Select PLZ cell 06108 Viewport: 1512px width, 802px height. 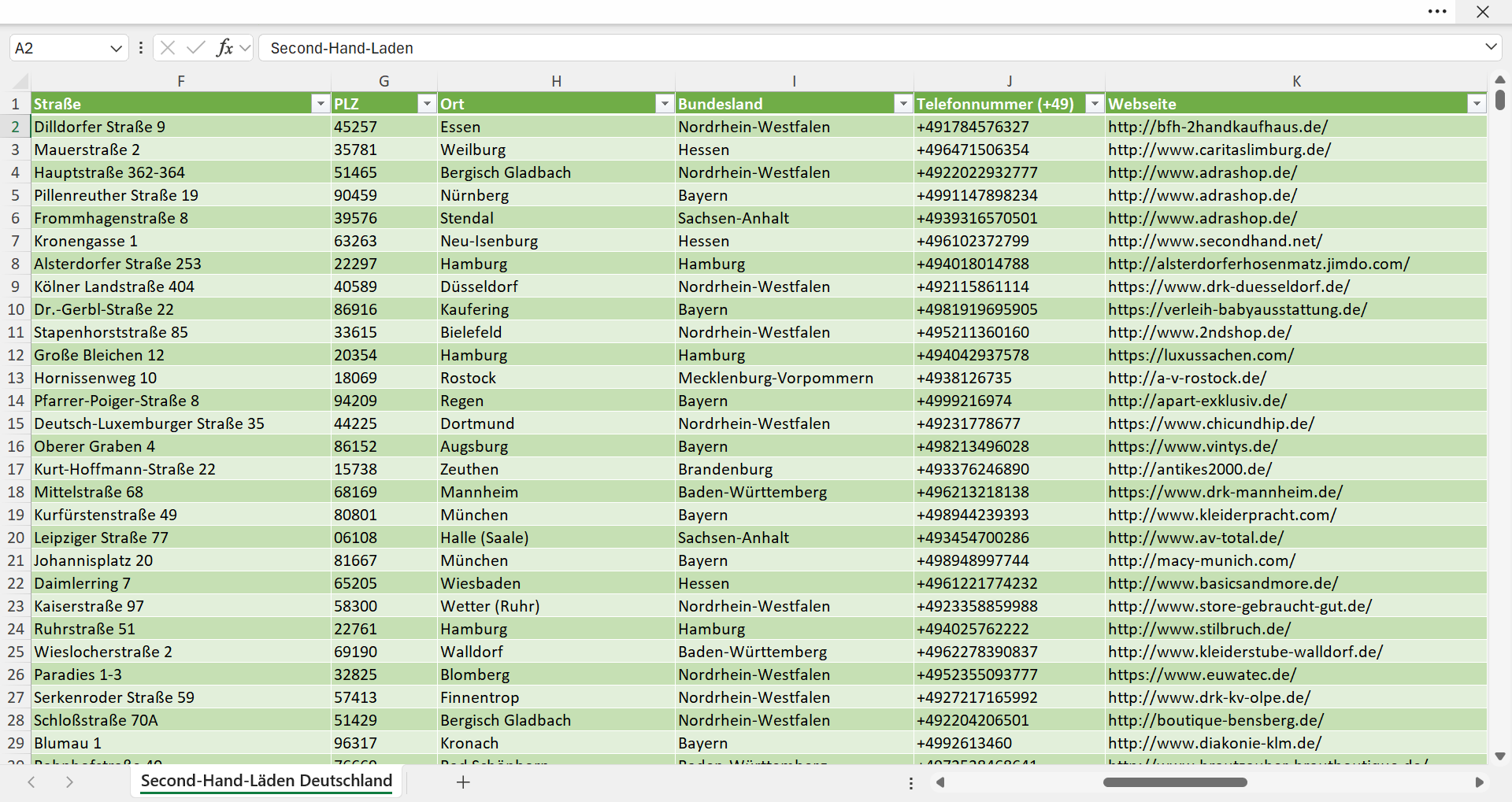tap(384, 538)
